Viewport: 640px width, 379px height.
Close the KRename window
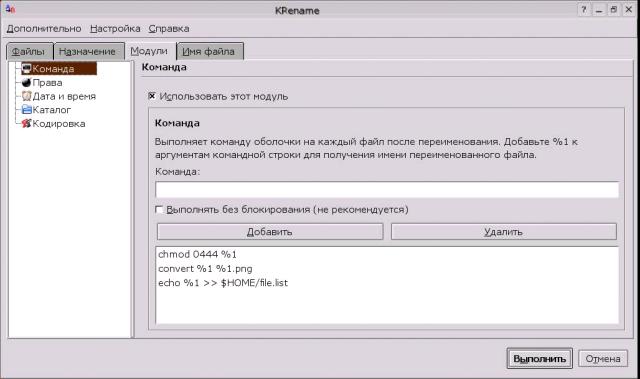(629, 10)
